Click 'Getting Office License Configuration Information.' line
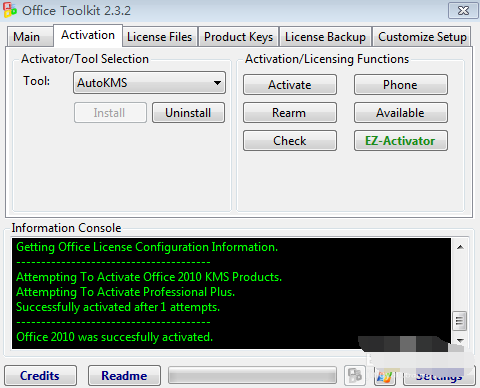The width and height of the screenshot is (480, 388). pos(147,247)
